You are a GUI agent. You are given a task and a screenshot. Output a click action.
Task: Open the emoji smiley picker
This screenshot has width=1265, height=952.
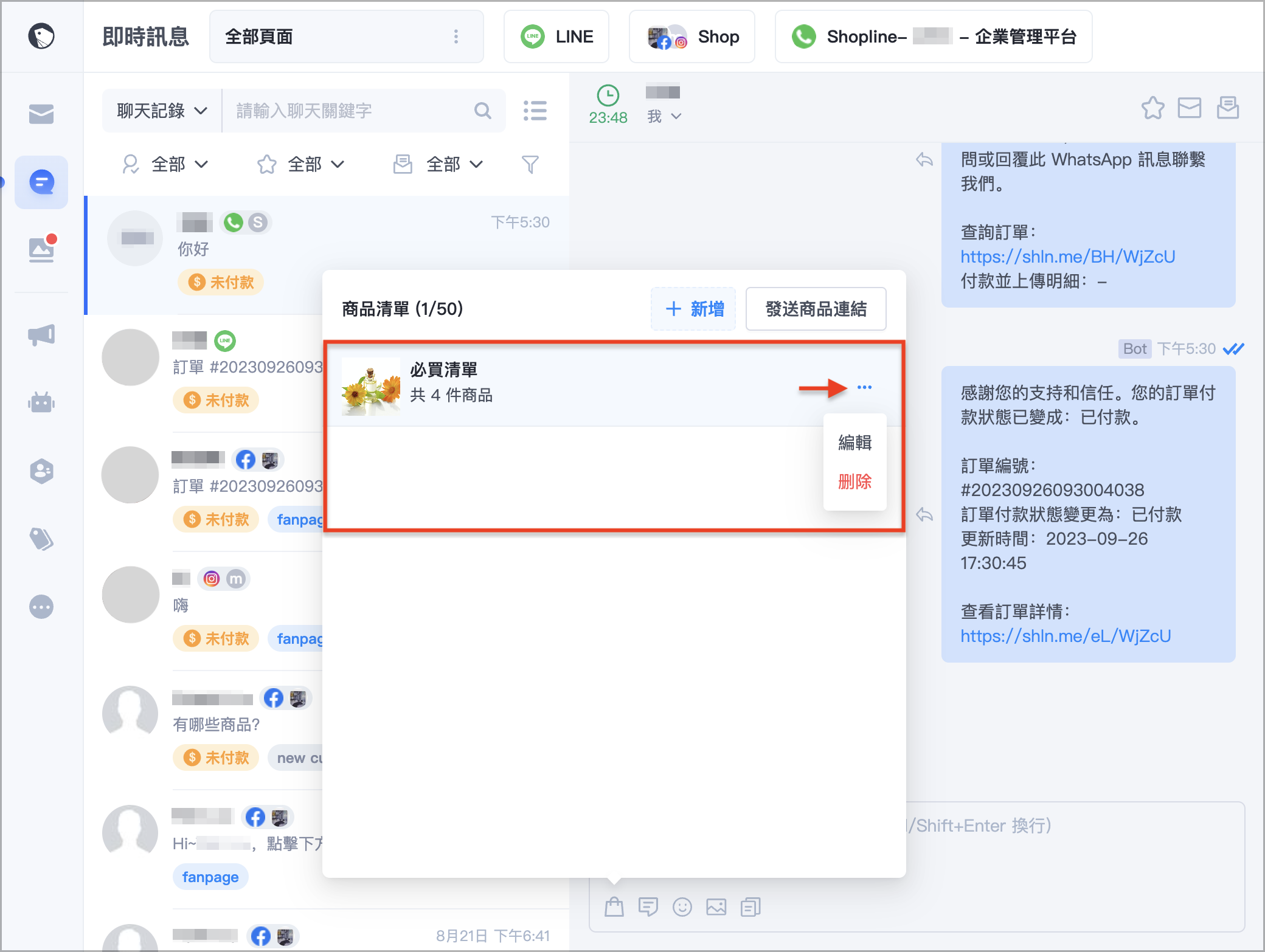point(682,907)
